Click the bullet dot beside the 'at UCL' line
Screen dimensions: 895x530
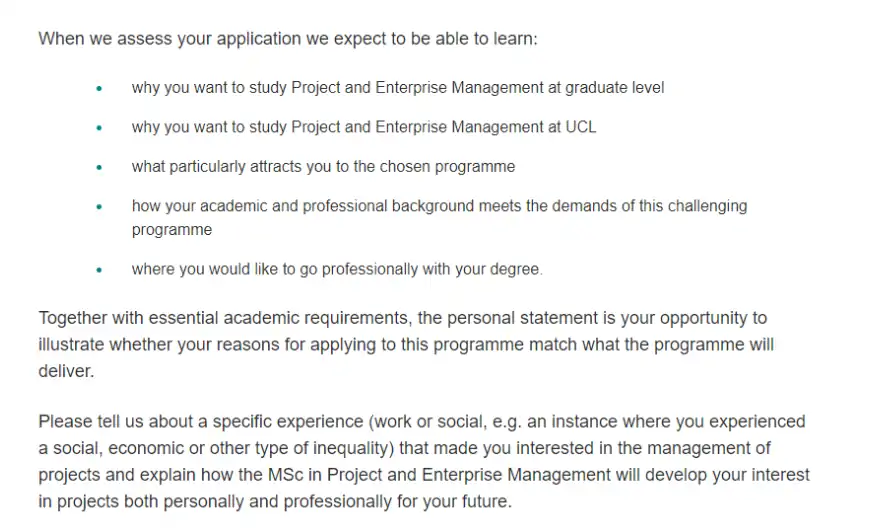(99, 128)
